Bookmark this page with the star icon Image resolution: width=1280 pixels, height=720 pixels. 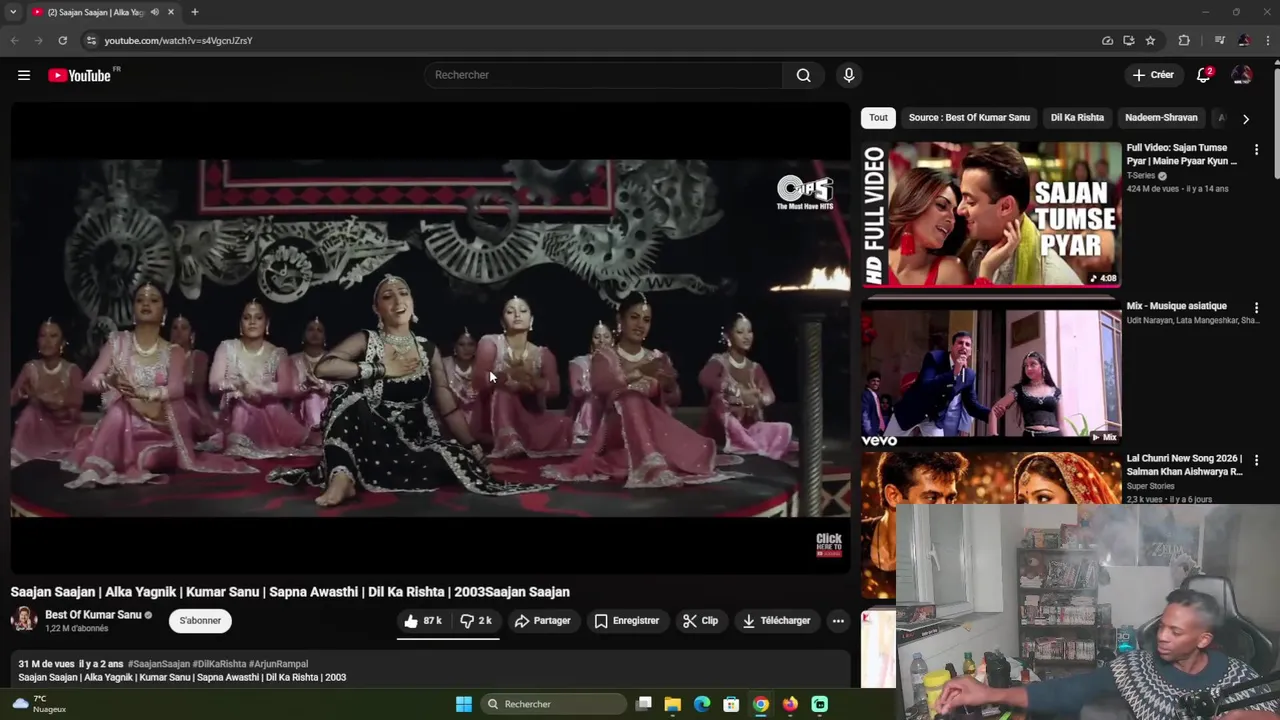(x=1150, y=41)
